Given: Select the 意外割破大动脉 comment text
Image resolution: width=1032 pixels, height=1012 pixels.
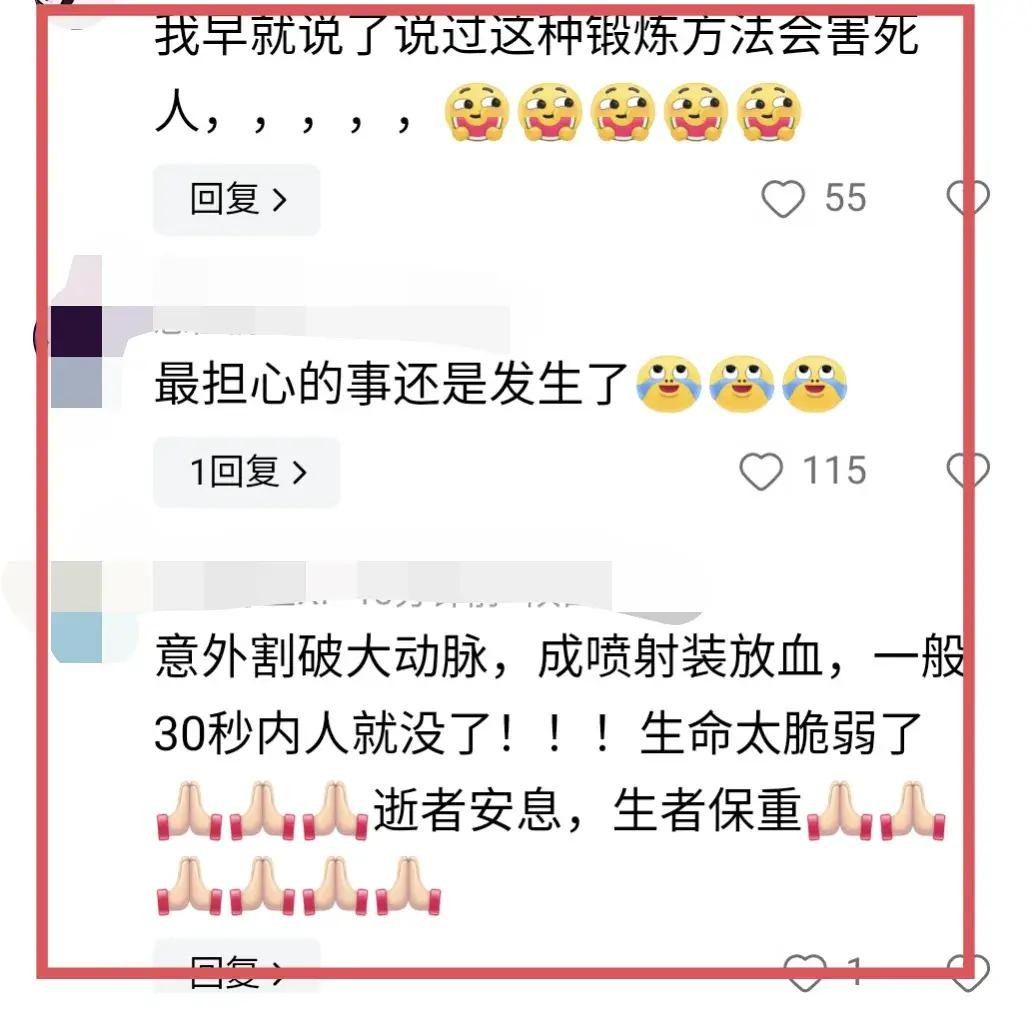Looking at the screenshot, I should [x=559, y=773].
